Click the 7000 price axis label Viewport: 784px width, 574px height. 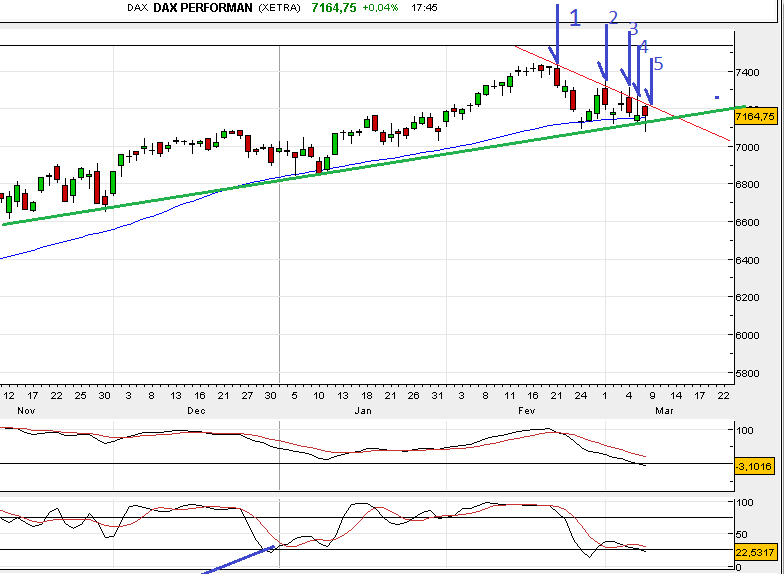pos(747,147)
